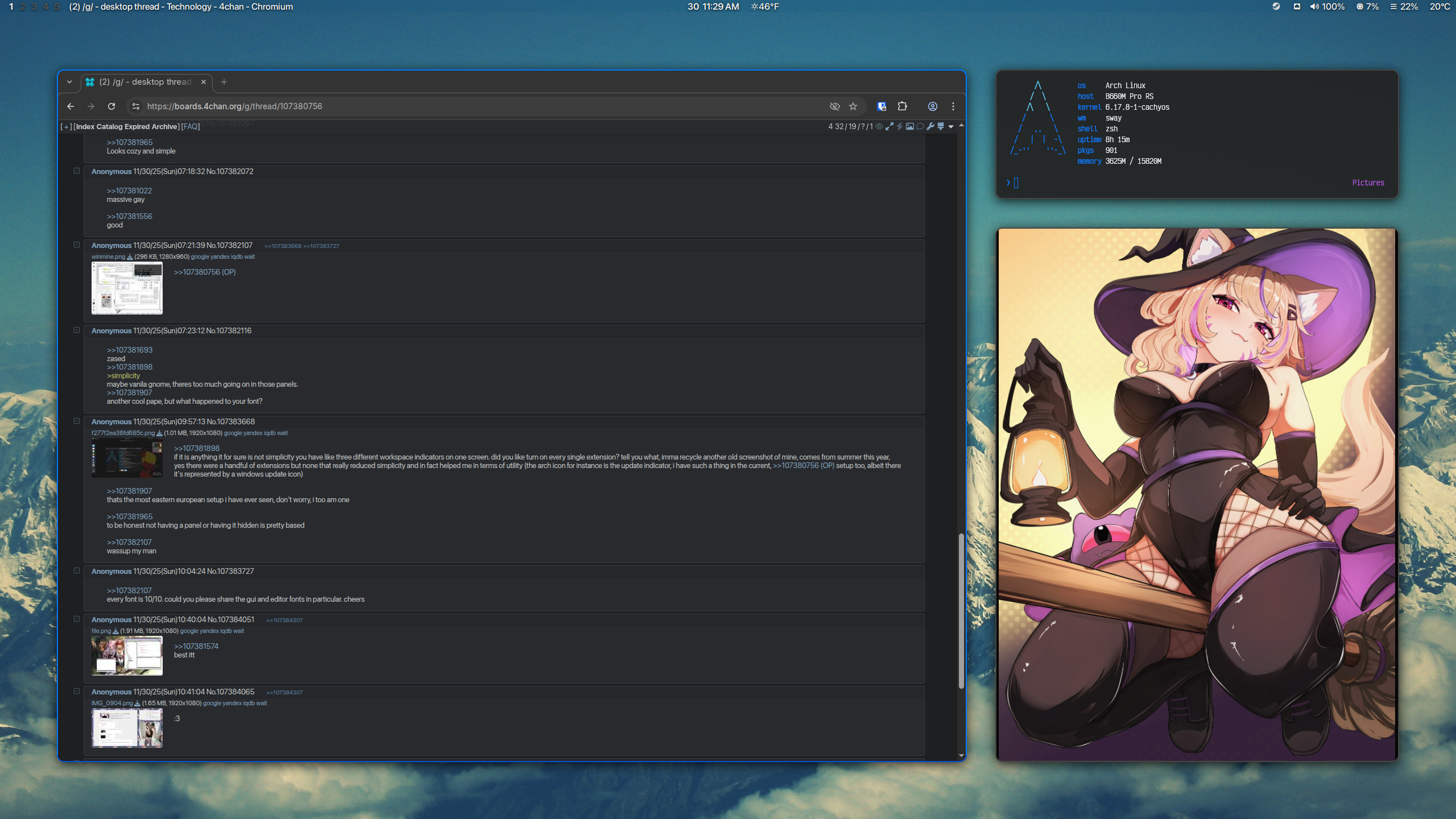Viewport: 1456px width, 819px height.
Task: Follow quote link >>107381574
Action: point(196,646)
